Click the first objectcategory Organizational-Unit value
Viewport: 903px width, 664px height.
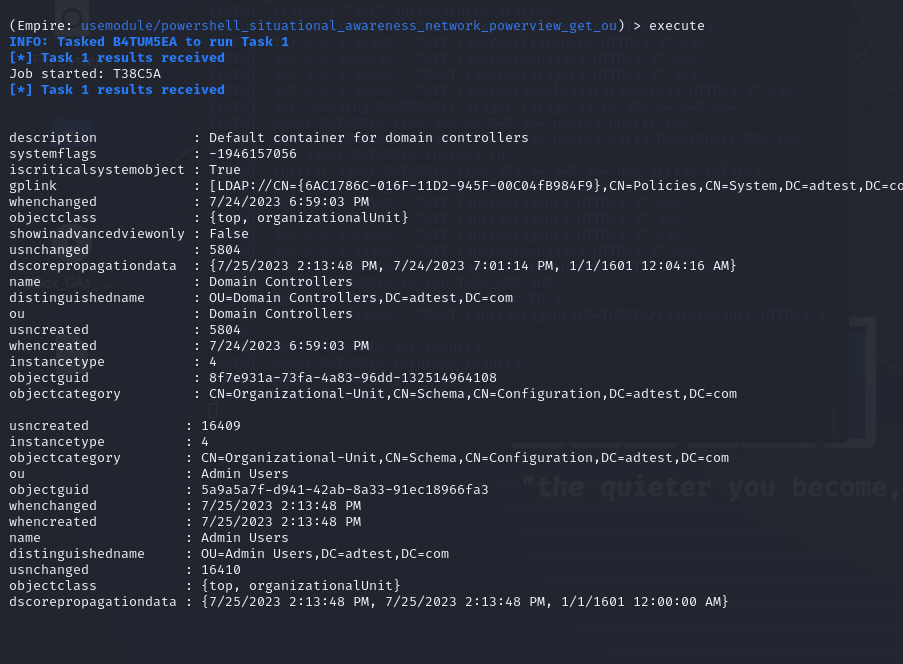click(473, 394)
